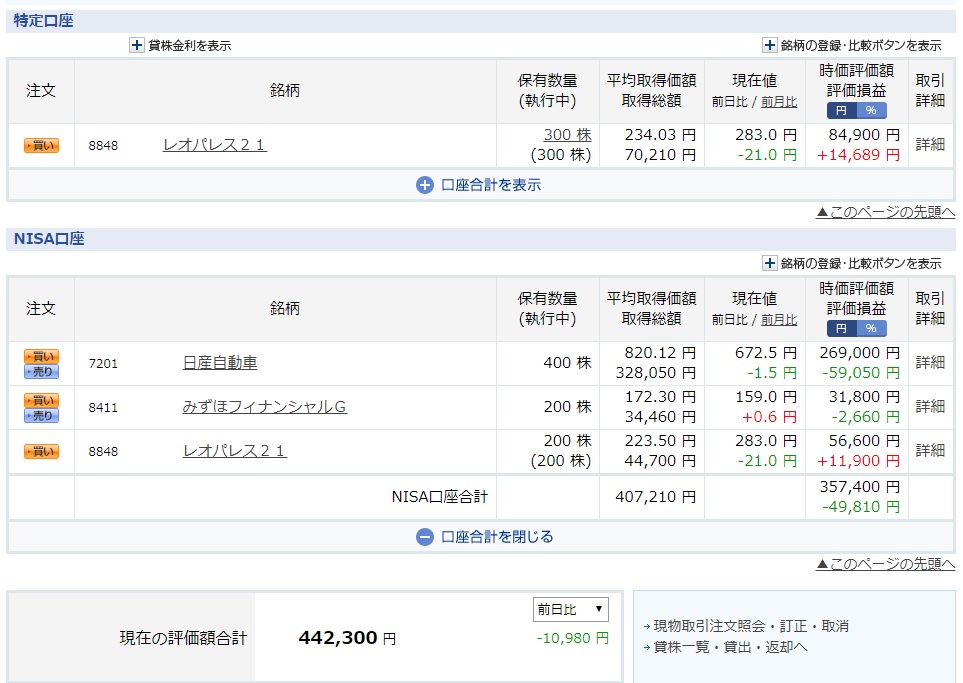Click 前月比 link in NISA口座 header
The width and height of the screenshot is (963, 683).
(779, 320)
